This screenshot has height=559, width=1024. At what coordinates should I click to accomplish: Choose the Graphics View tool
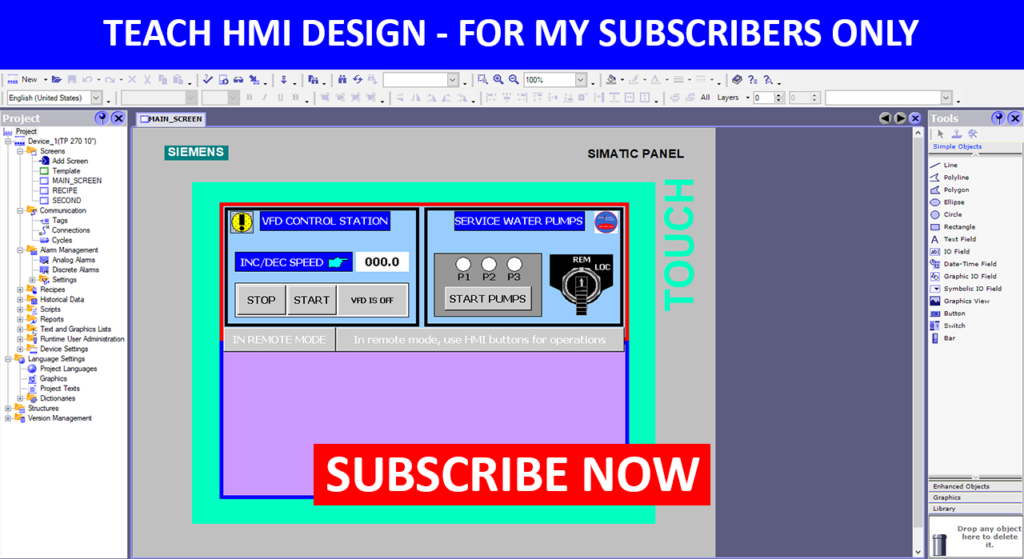click(965, 301)
